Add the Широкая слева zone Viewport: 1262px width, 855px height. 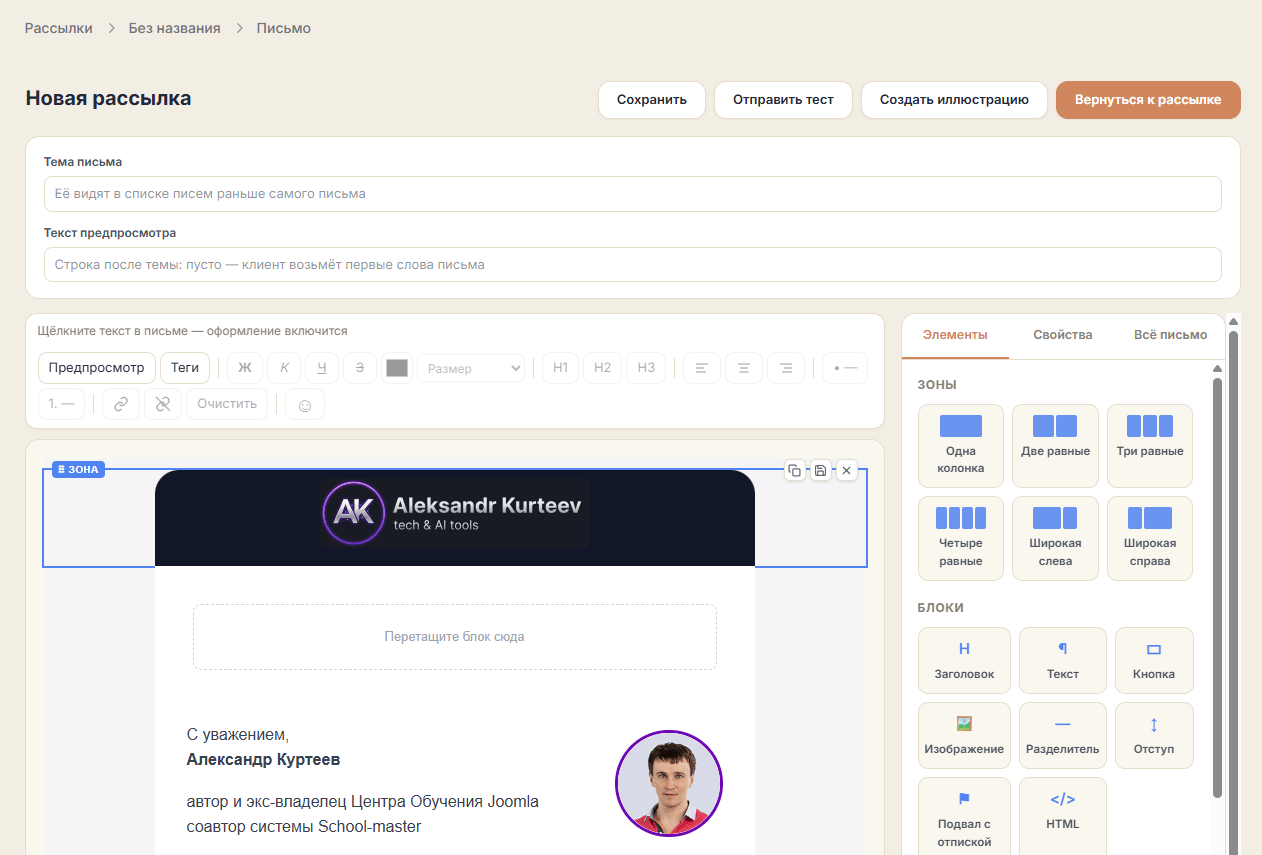[1055, 538]
